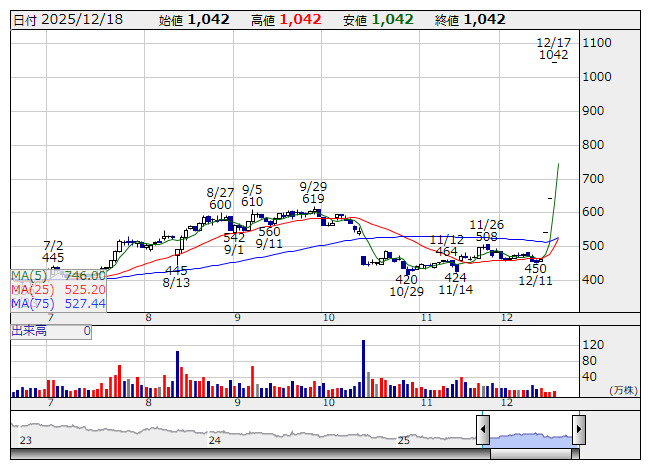Click the MA(5) legend value 746.00
653x470 pixels.
click(x=85, y=276)
